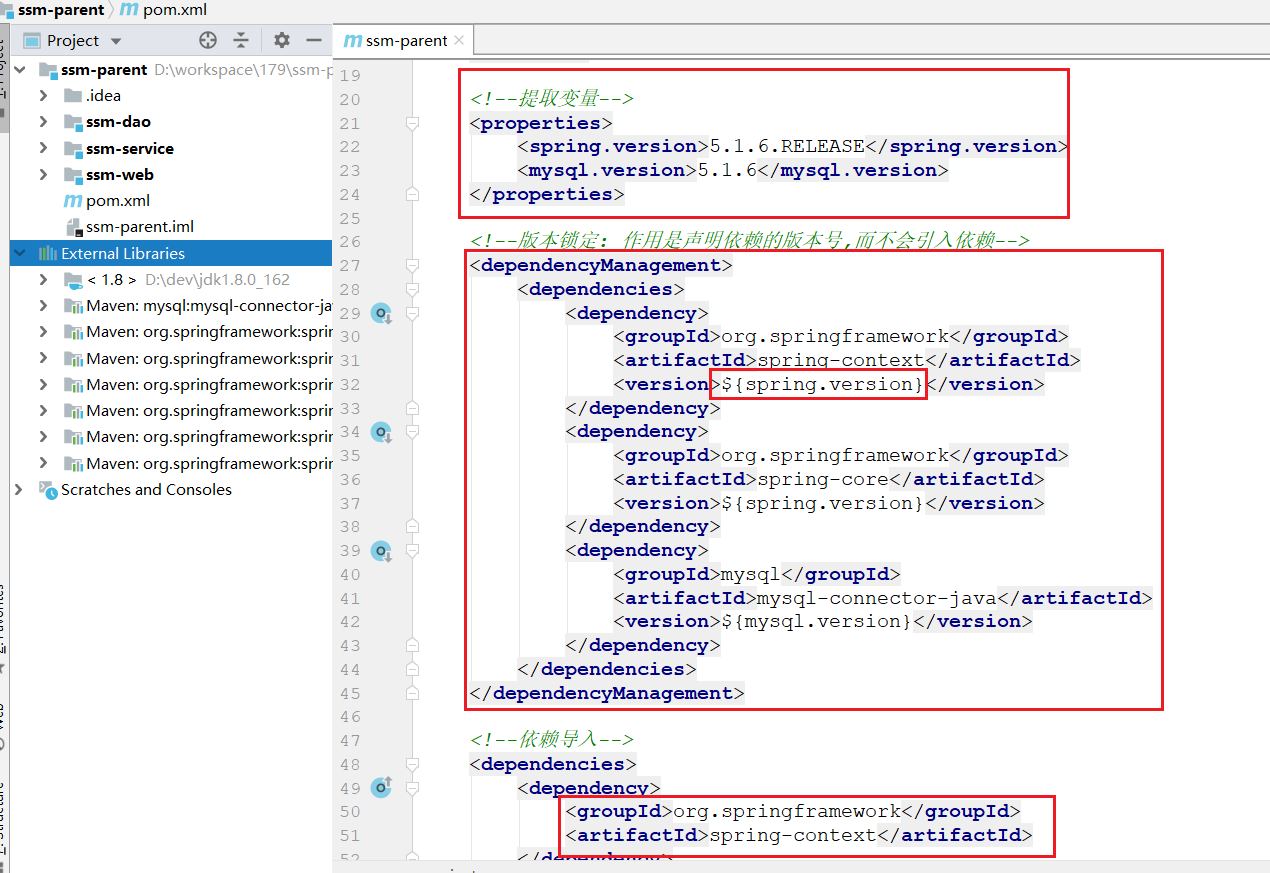This screenshot has height=873, width=1270.
Task: Hide the Project panel with minimize dash
Action: coord(313,40)
